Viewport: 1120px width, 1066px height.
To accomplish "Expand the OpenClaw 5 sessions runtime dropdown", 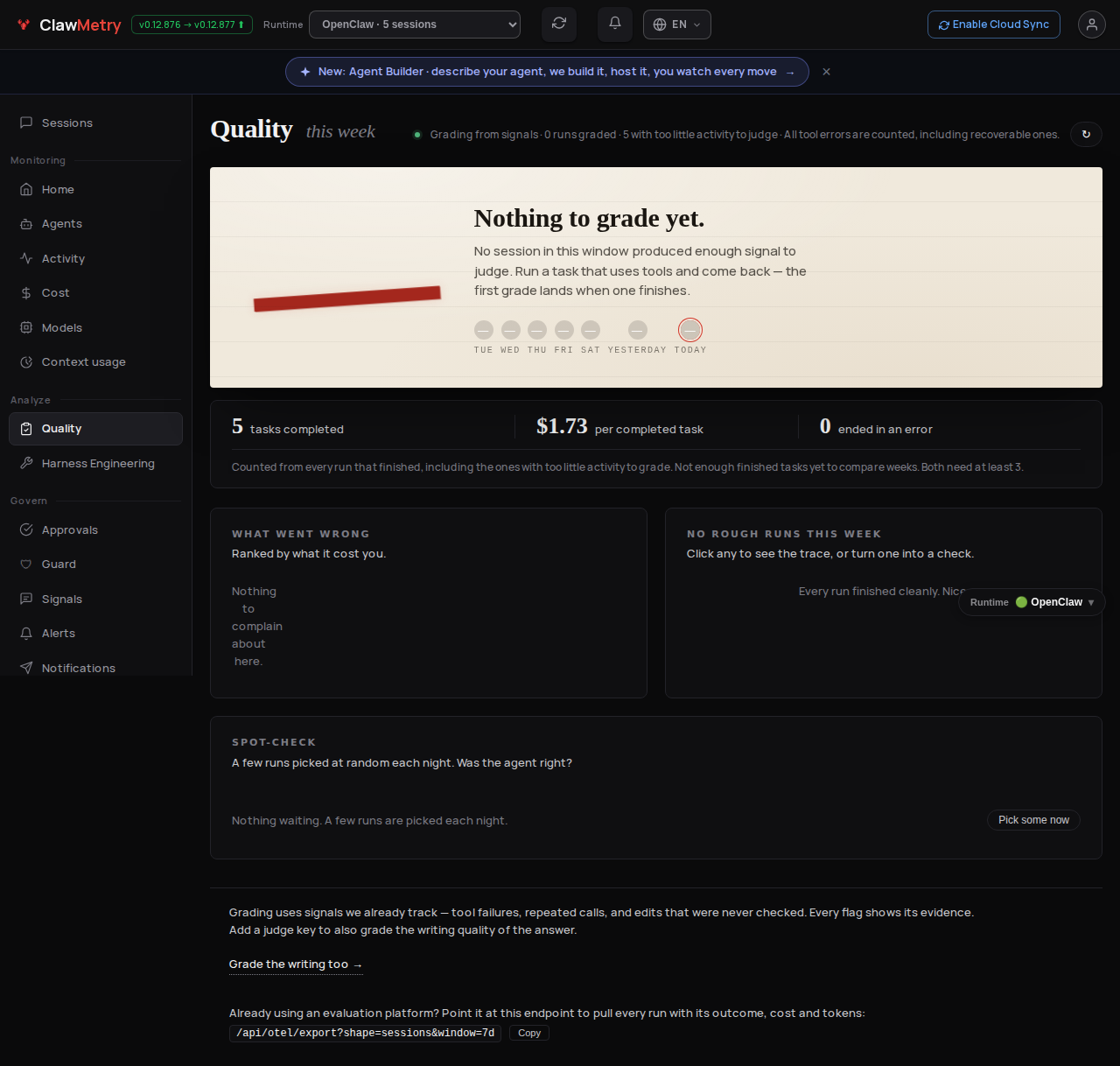I will click(415, 25).
